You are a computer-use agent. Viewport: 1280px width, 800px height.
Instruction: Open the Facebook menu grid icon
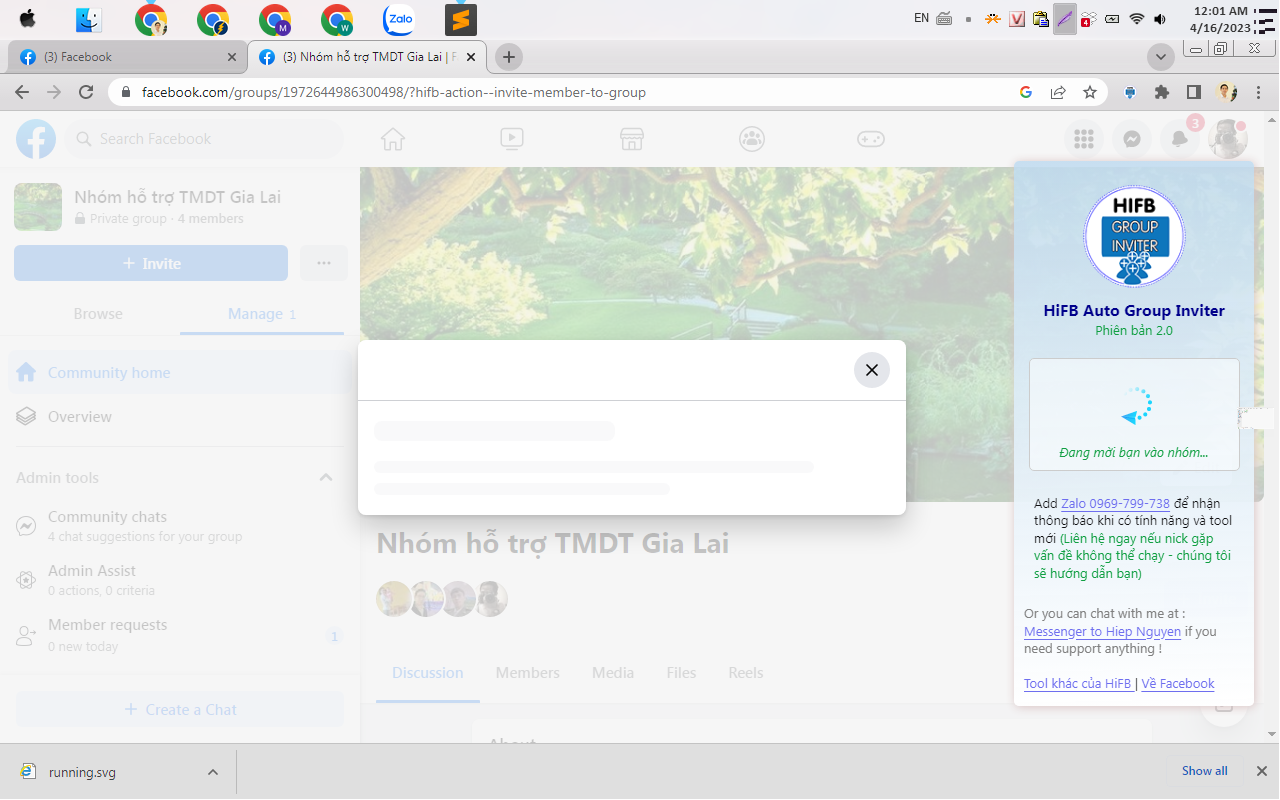[1084, 139]
